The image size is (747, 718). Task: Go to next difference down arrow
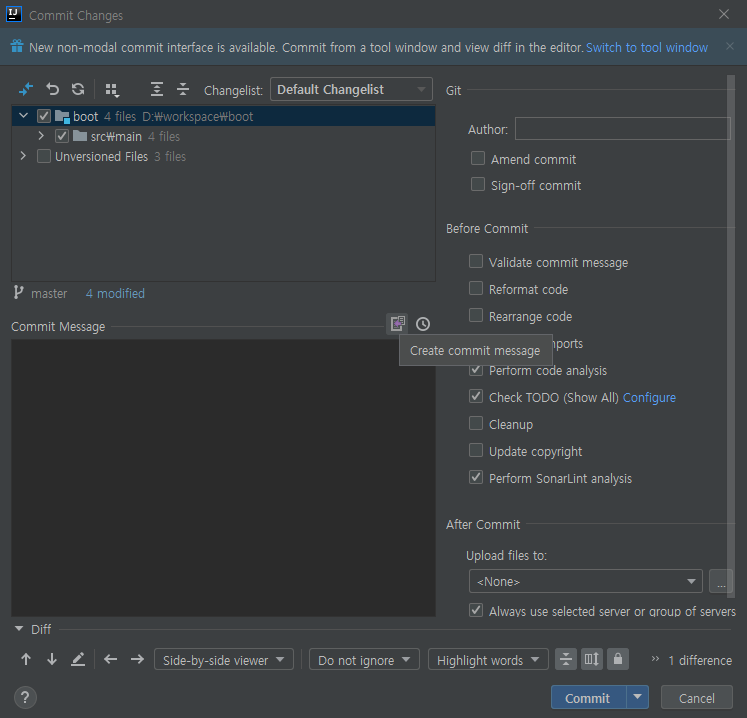click(52, 659)
